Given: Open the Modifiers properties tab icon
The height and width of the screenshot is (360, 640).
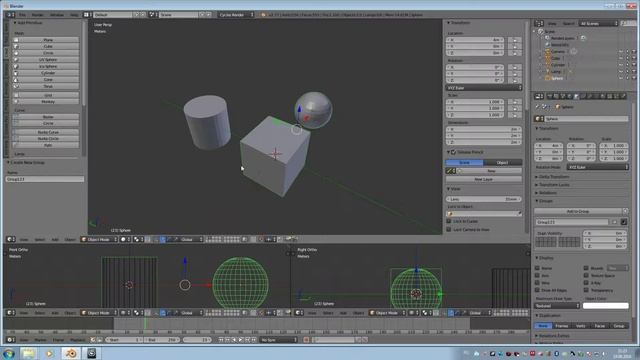Looking at the screenshot, I should coord(589,96).
